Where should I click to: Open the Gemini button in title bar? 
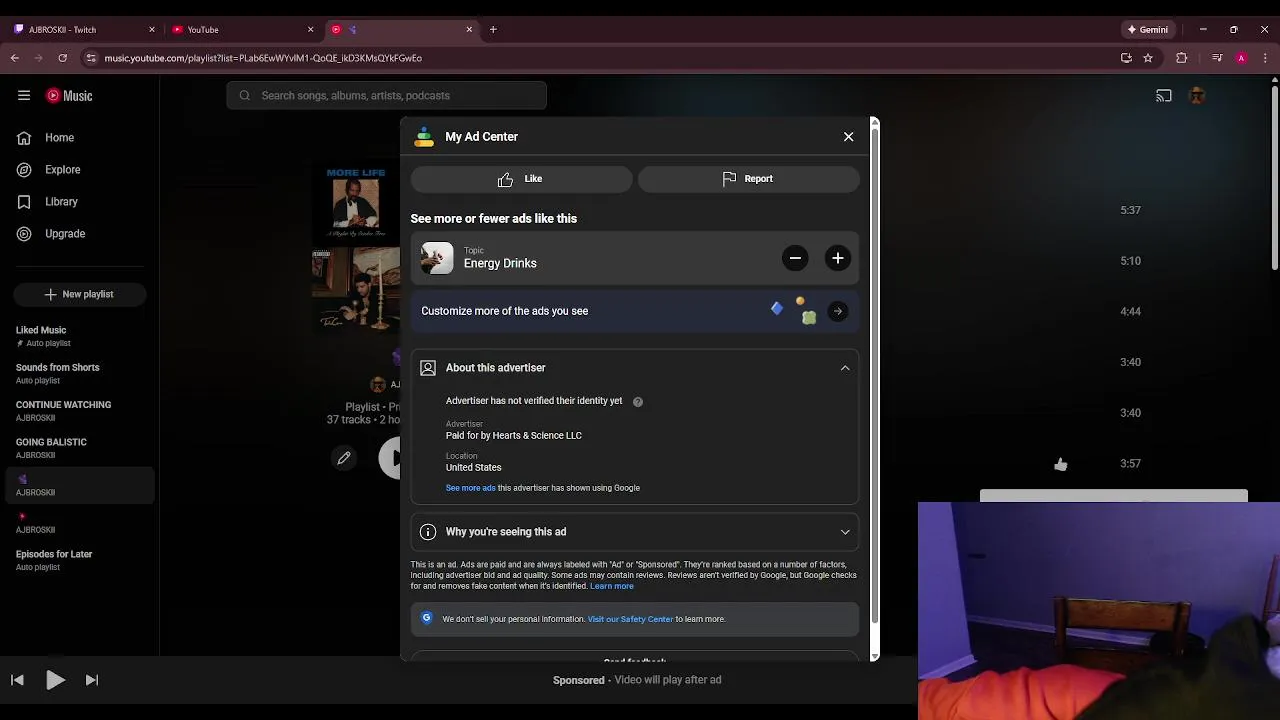1147,30
